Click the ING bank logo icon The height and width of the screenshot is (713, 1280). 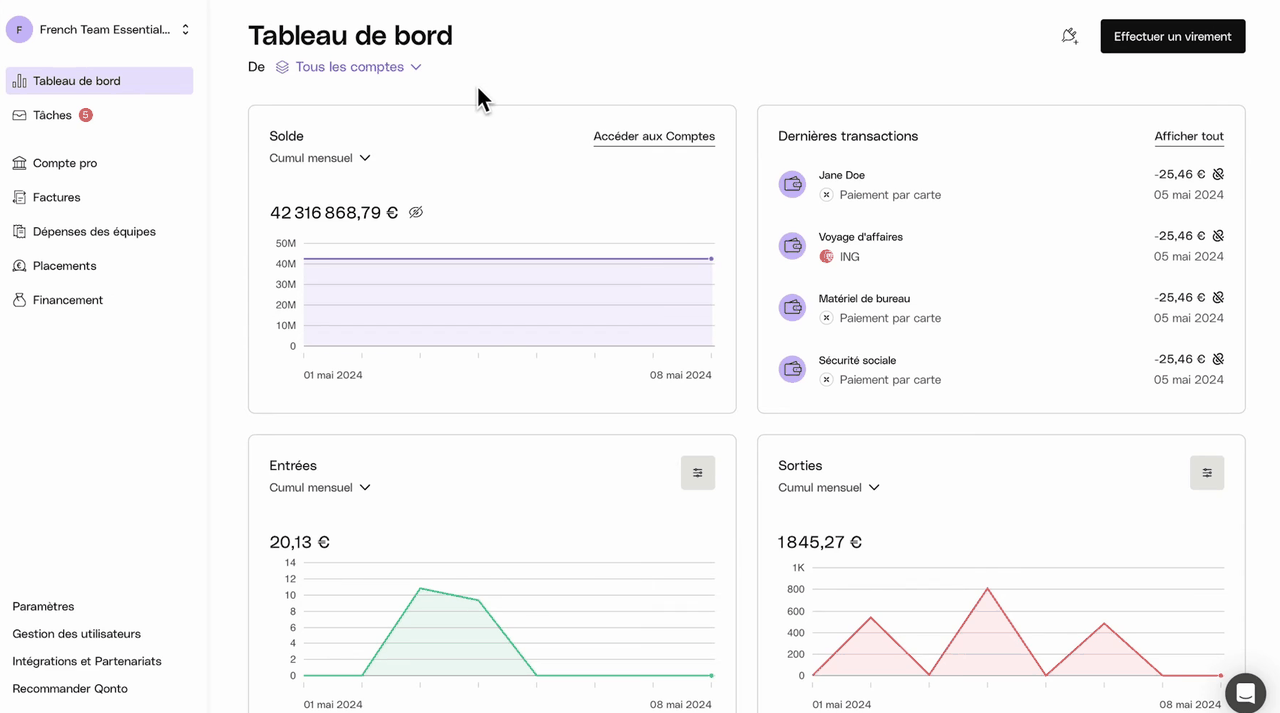pos(826,257)
